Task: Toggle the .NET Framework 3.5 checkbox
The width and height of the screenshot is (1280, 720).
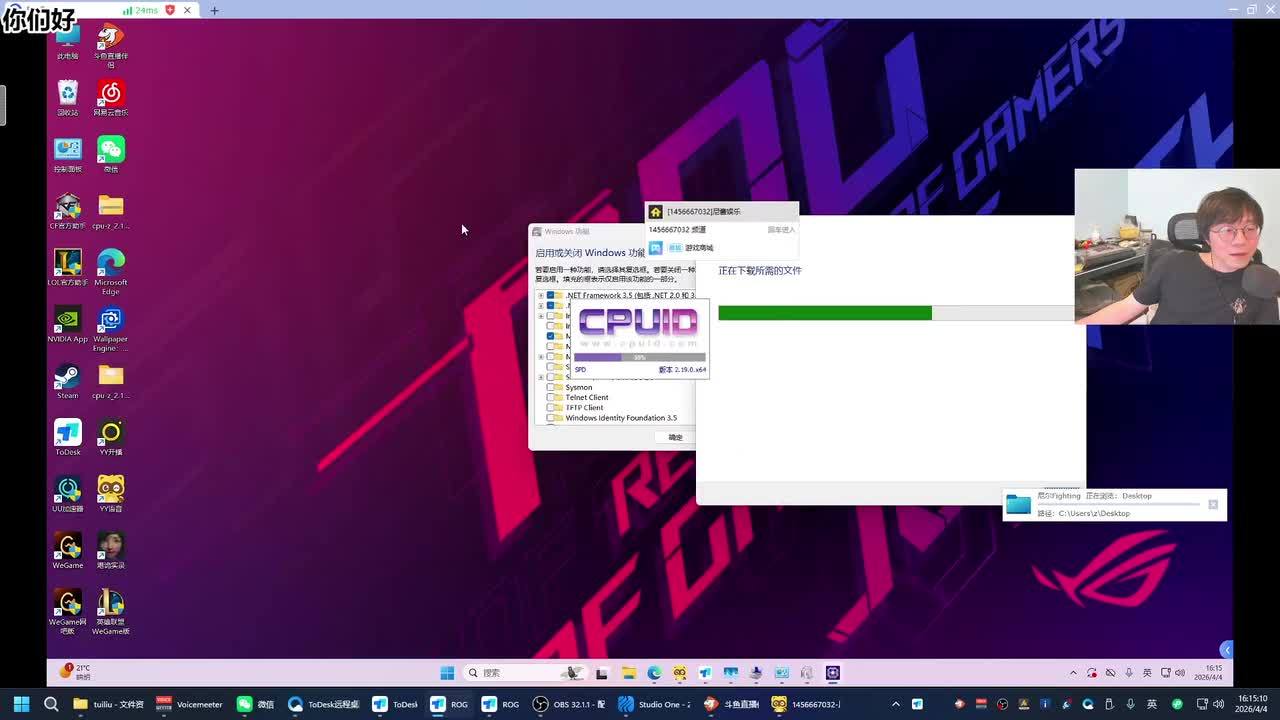Action: (x=550, y=296)
